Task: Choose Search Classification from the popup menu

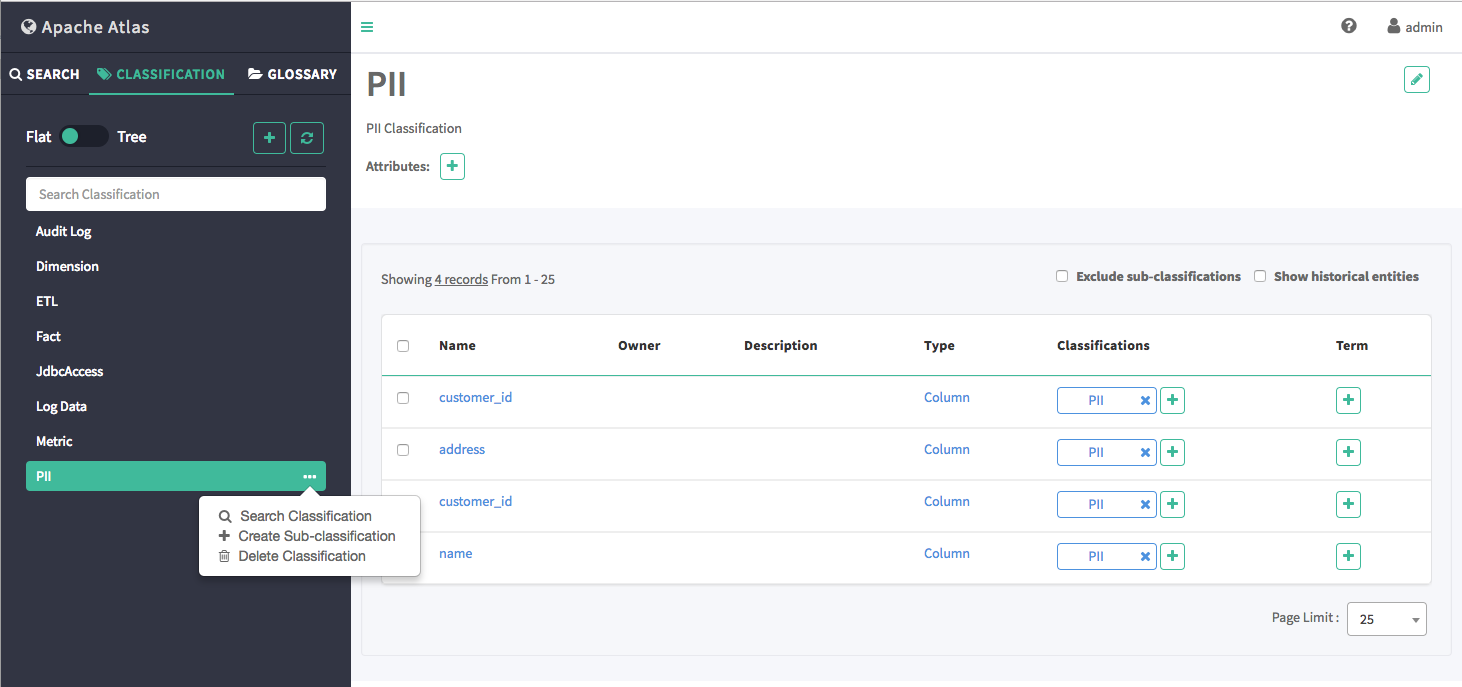Action: (295, 516)
